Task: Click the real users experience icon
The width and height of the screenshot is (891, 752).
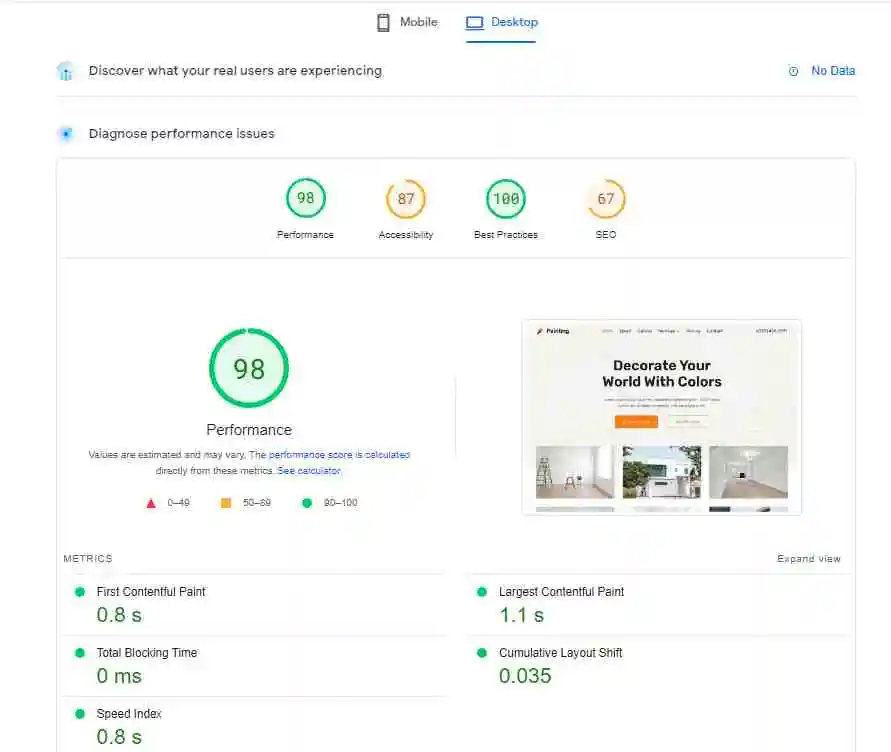Action: pyautogui.click(x=66, y=71)
